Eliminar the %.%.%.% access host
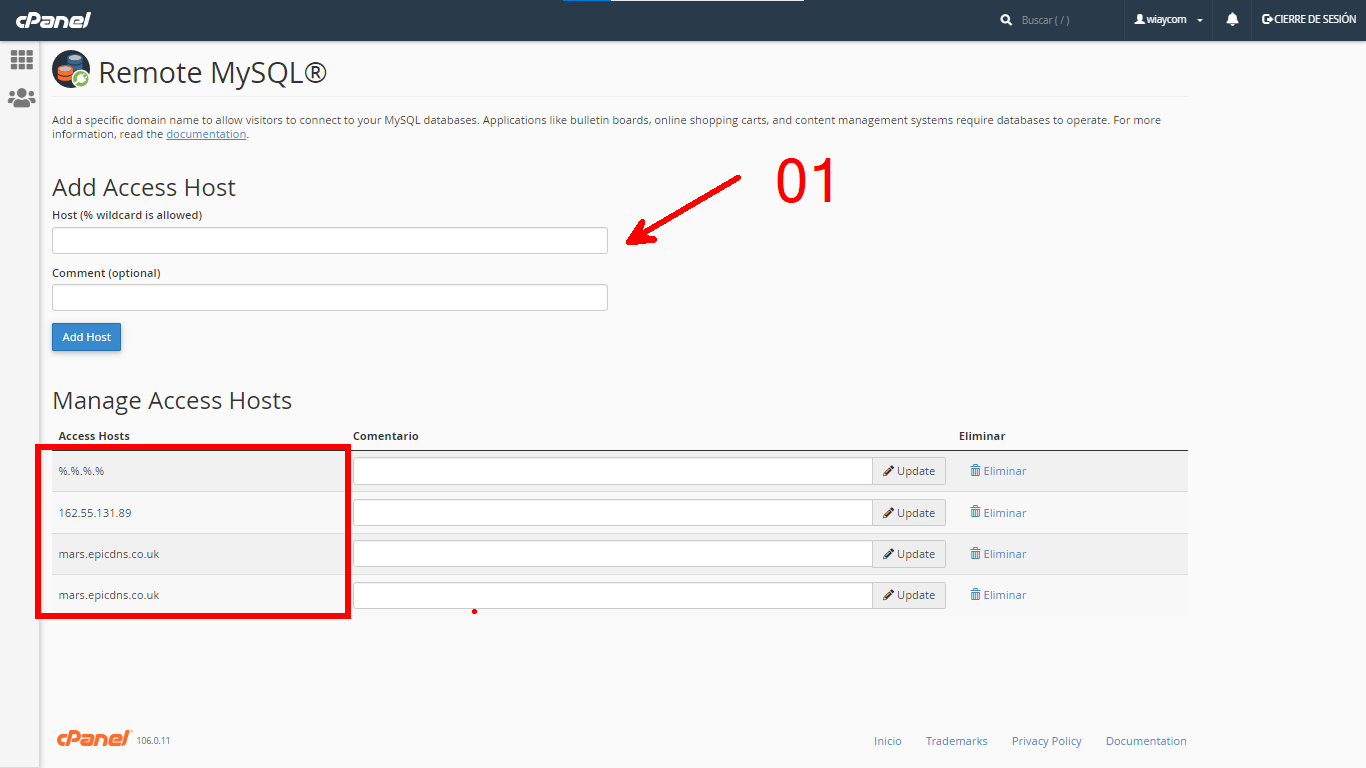The width and height of the screenshot is (1366, 768). click(998, 471)
